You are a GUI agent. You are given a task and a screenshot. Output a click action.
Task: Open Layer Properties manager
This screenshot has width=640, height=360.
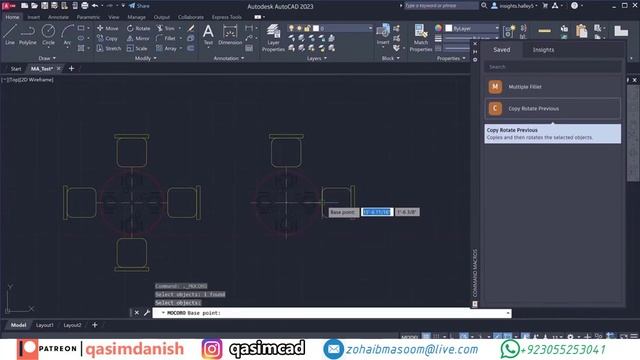[x=273, y=38]
